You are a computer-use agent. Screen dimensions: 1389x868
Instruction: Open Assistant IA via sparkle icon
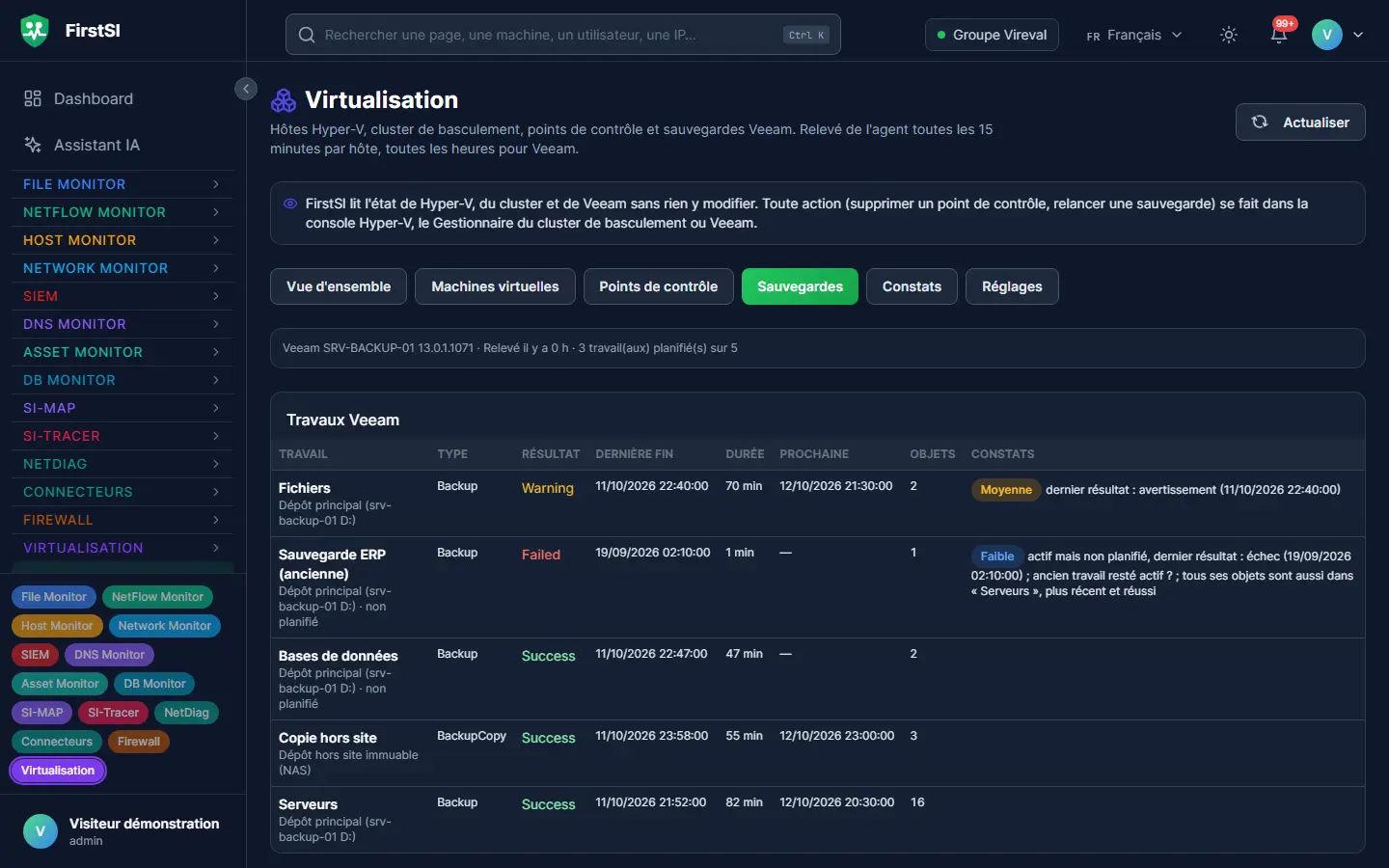pos(33,145)
